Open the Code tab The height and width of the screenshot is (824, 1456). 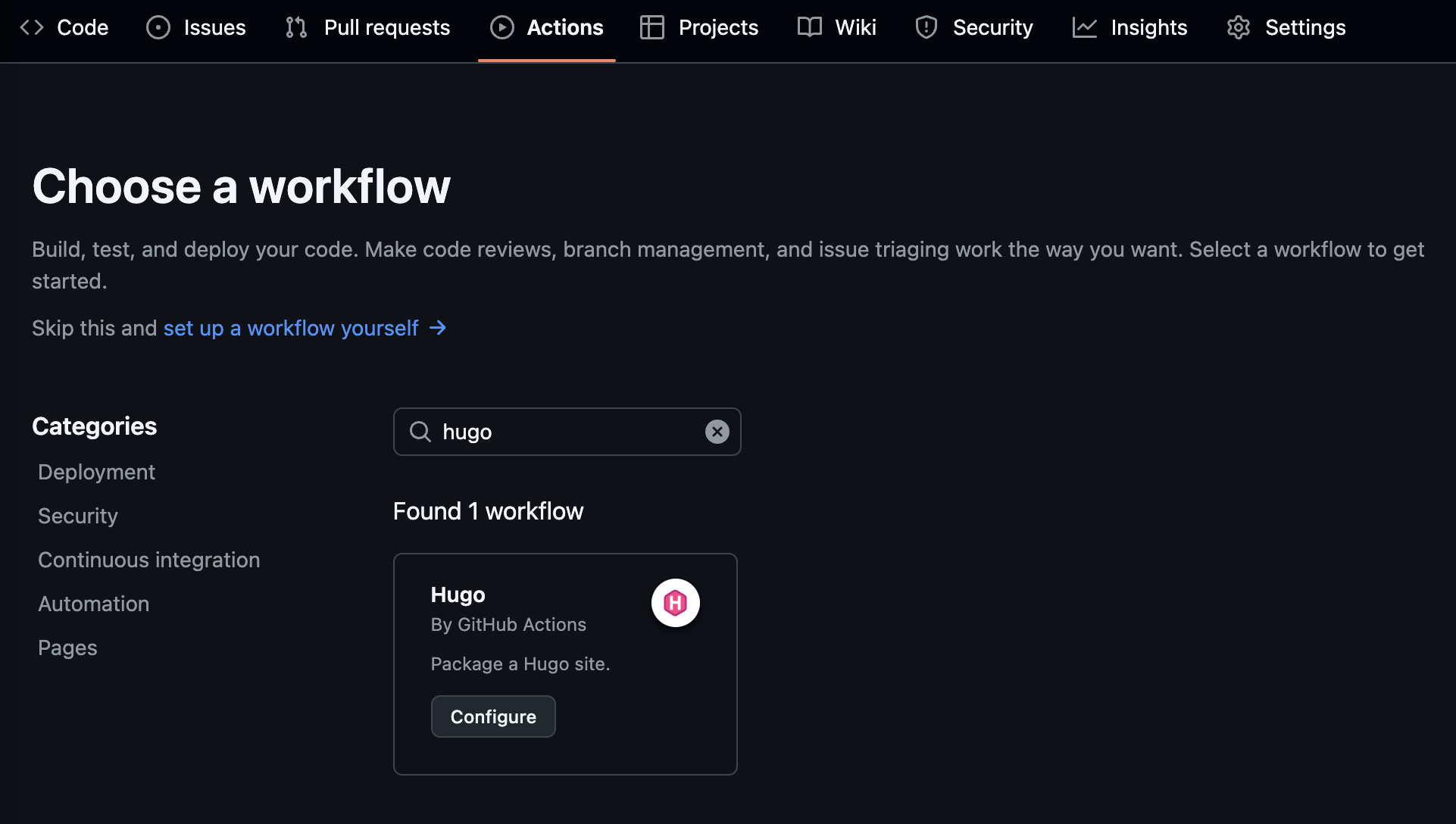coord(64,27)
